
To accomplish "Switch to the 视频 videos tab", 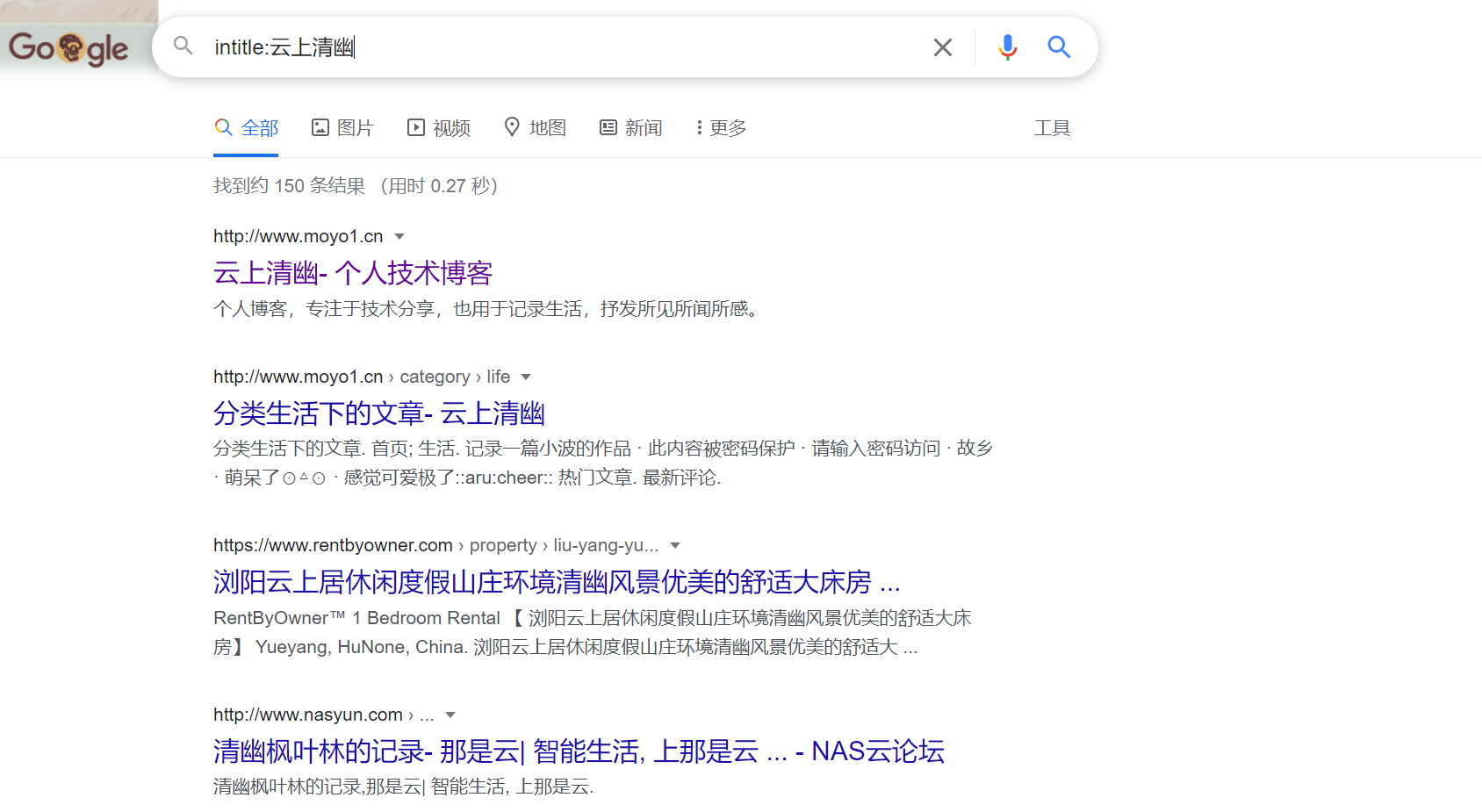I will coord(439,128).
